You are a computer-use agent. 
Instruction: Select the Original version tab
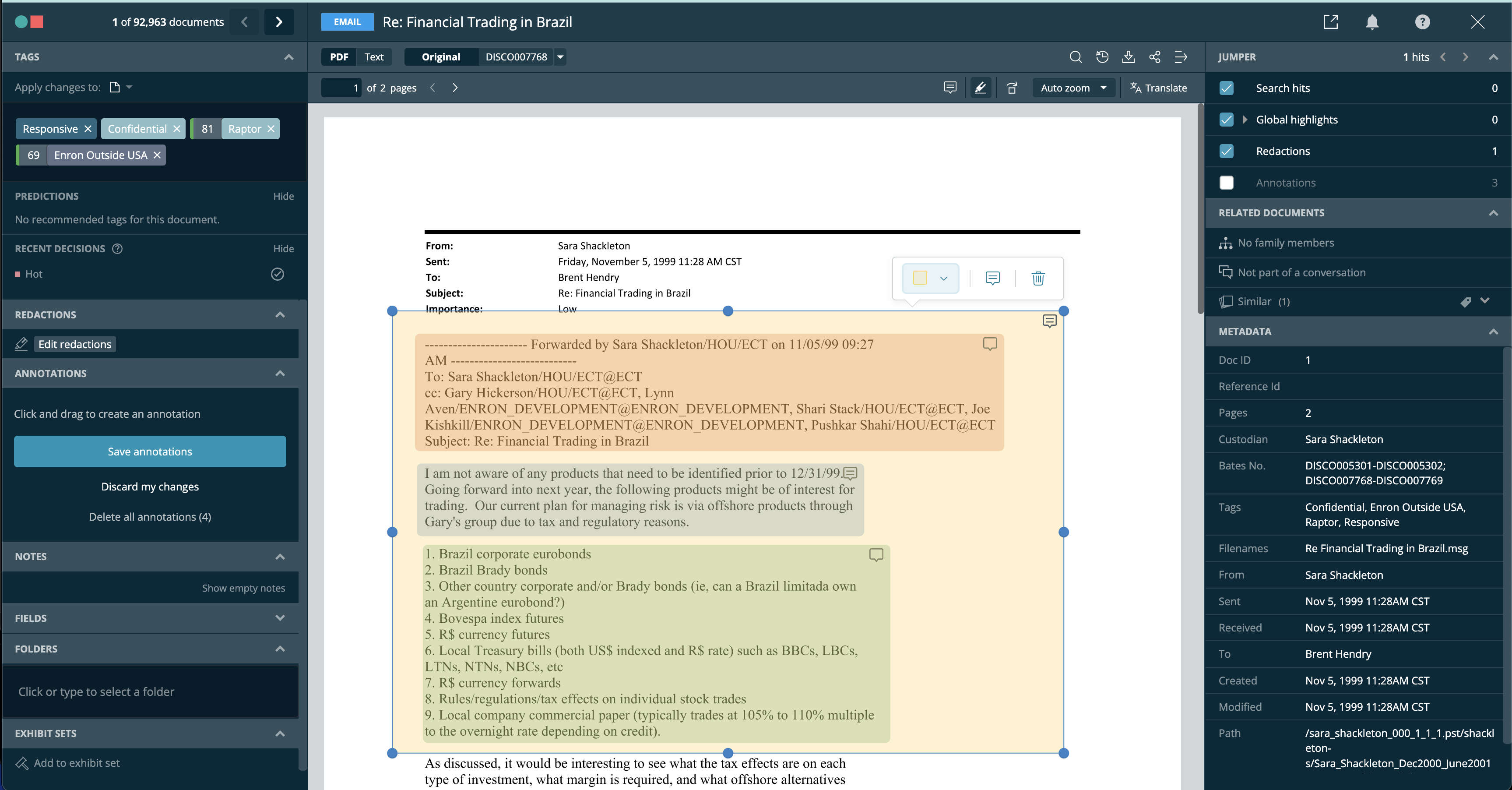coord(441,57)
